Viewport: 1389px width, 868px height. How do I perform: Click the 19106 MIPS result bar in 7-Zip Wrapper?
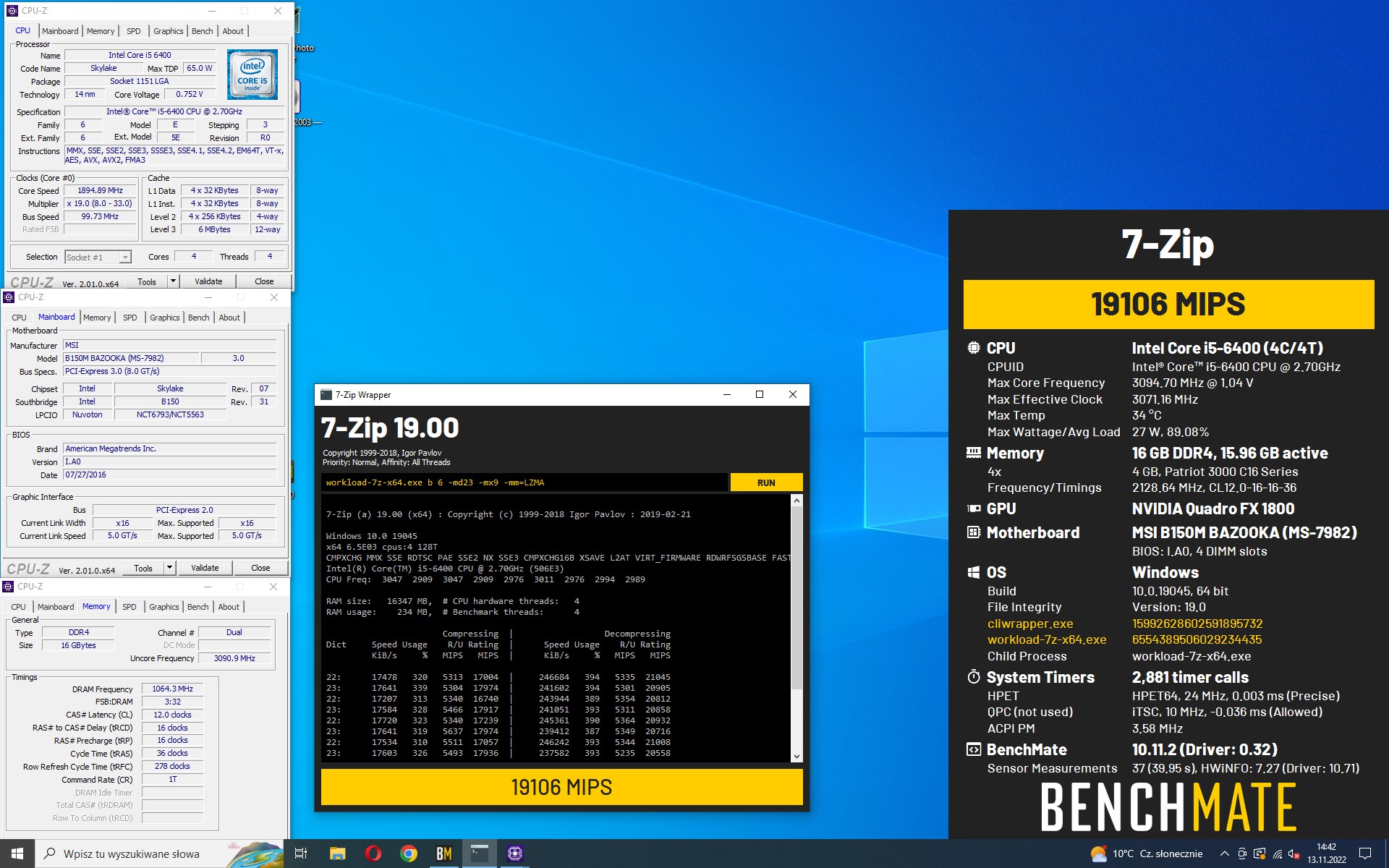click(x=561, y=787)
